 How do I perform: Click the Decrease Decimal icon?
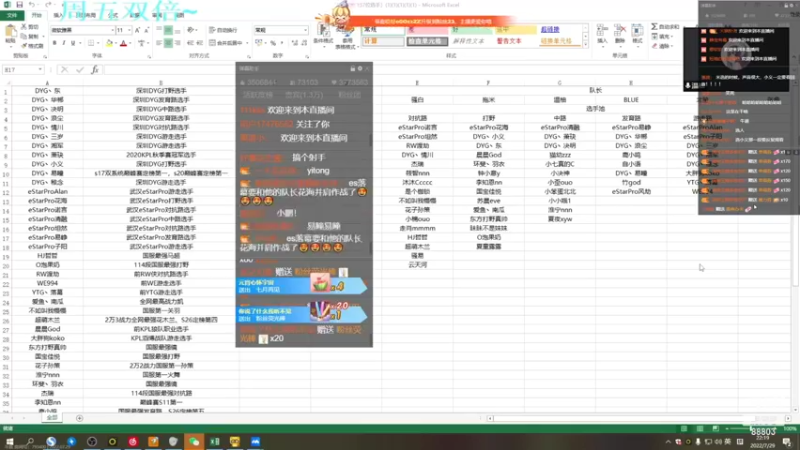[304, 43]
